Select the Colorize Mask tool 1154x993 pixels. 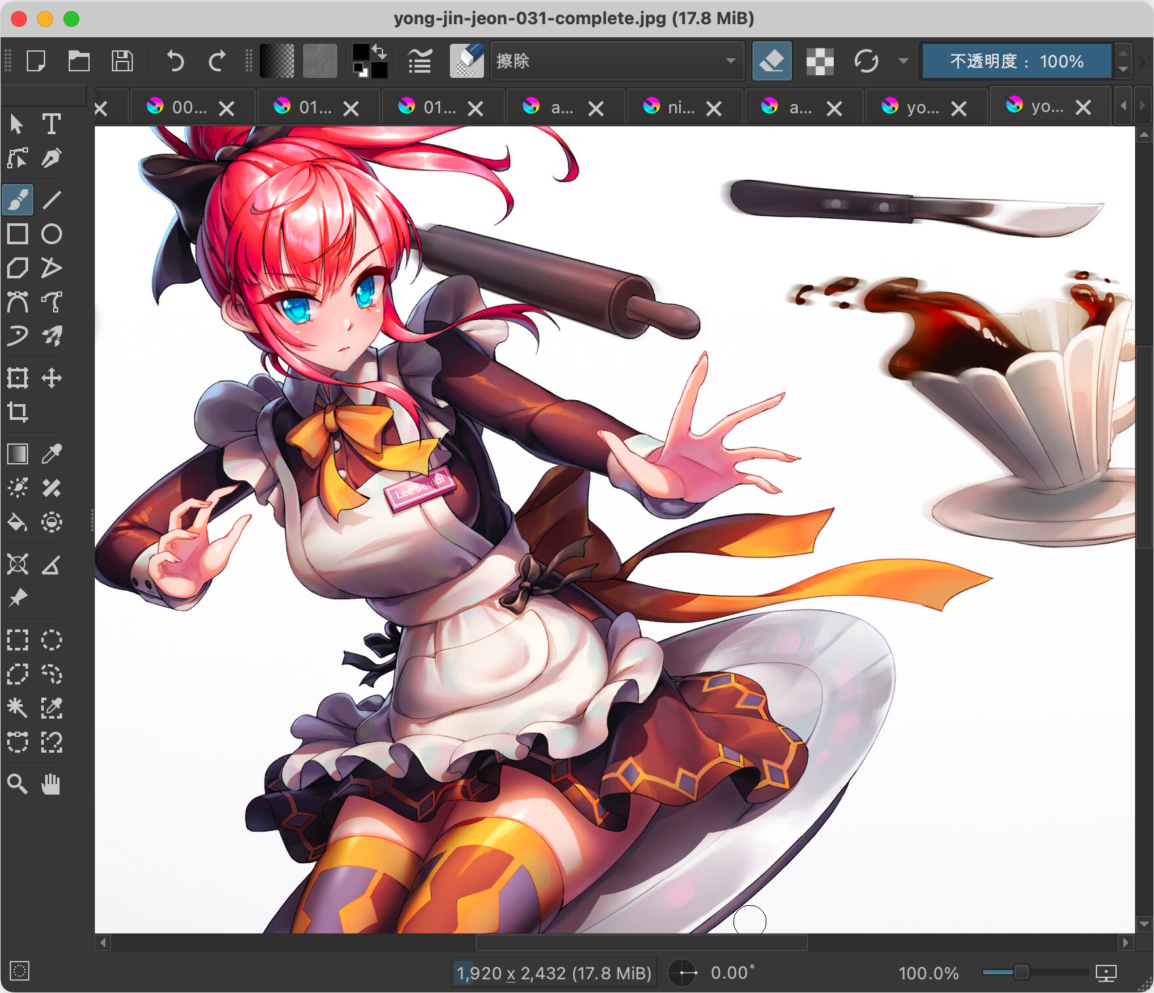17,488
